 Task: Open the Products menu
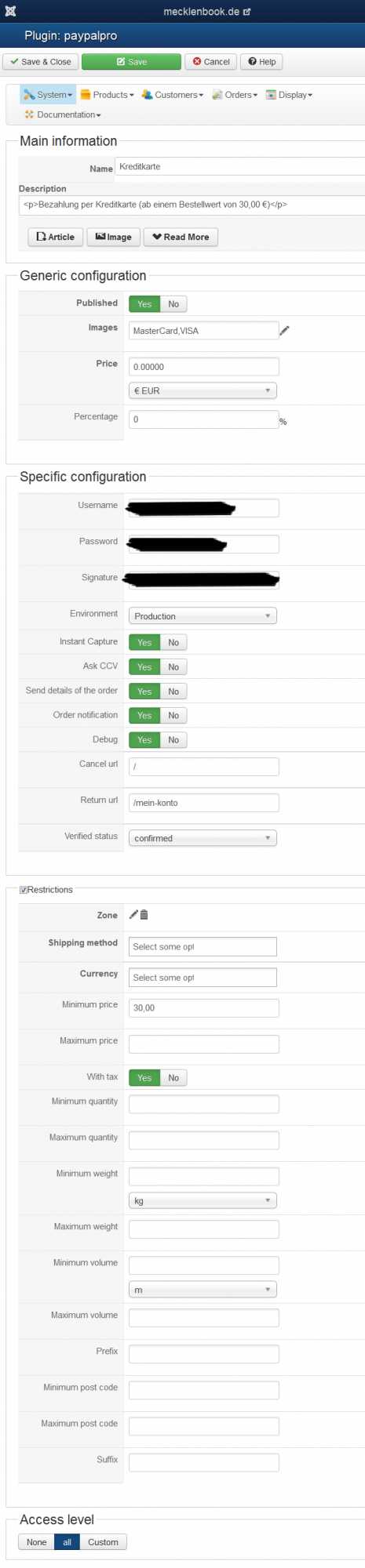click(x=107, y=95)
